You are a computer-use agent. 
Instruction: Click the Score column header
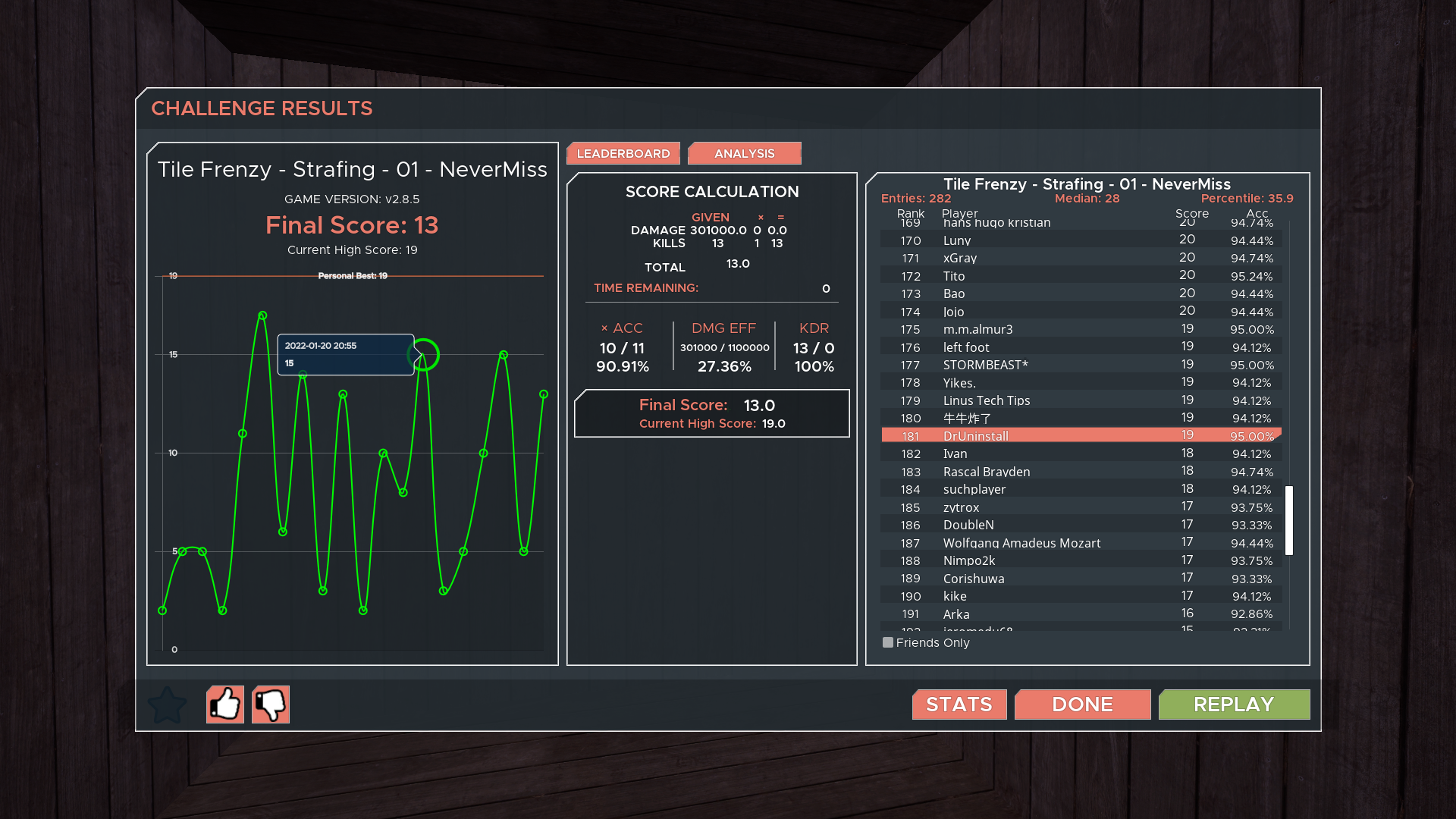1191,214
